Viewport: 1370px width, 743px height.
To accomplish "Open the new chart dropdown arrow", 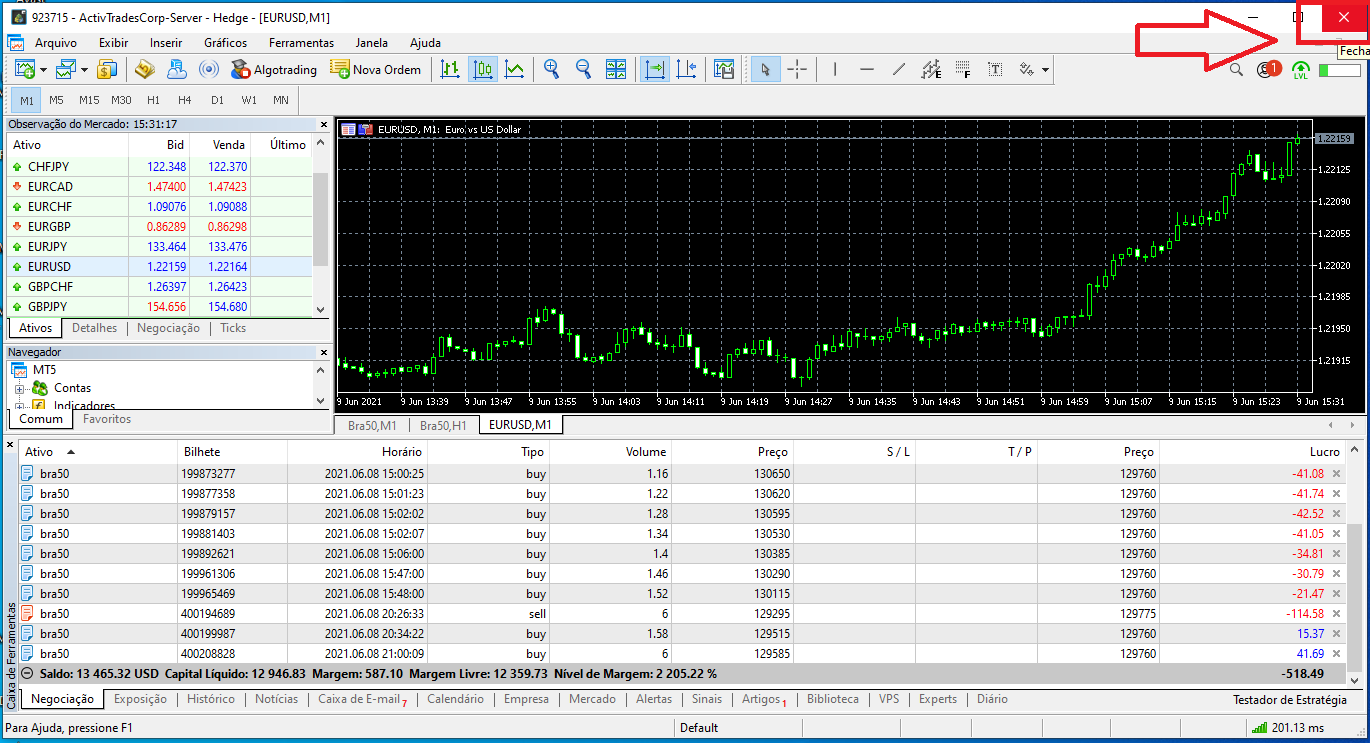I will coord(42,70).
